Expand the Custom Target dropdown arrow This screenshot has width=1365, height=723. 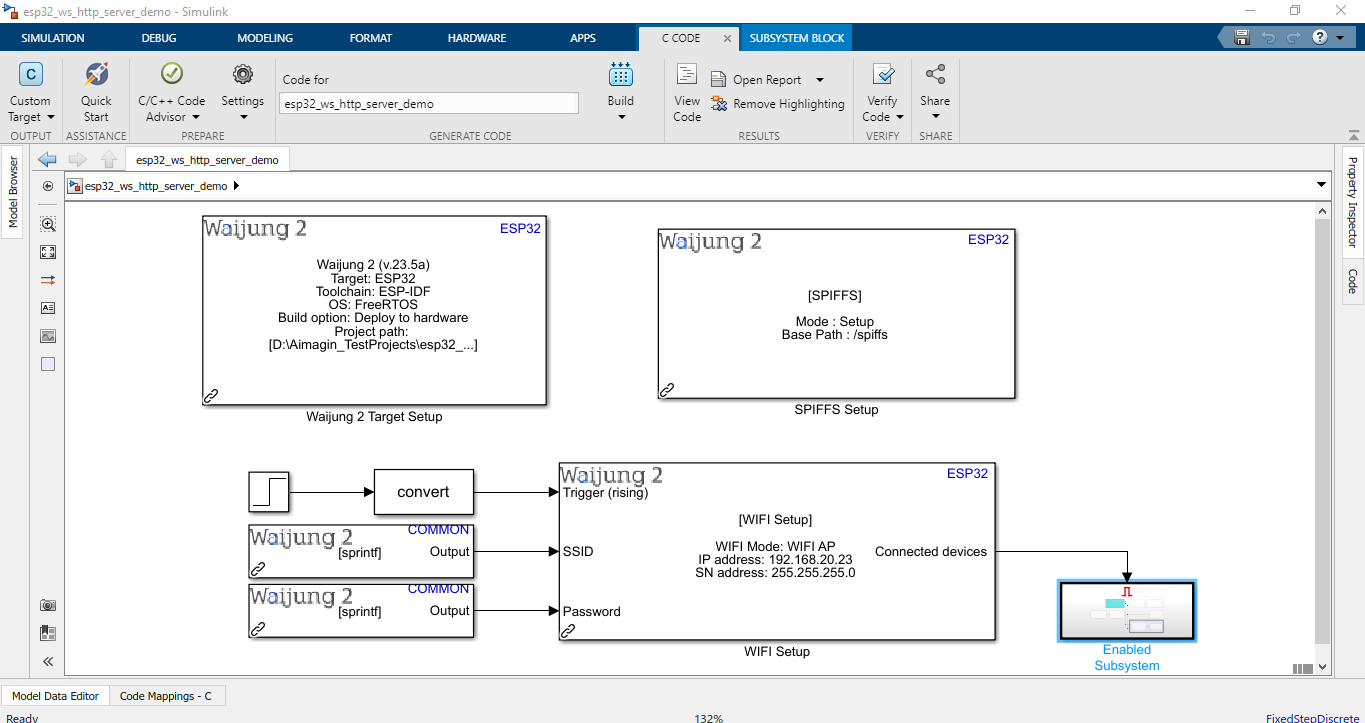click(x=51, y=118)
